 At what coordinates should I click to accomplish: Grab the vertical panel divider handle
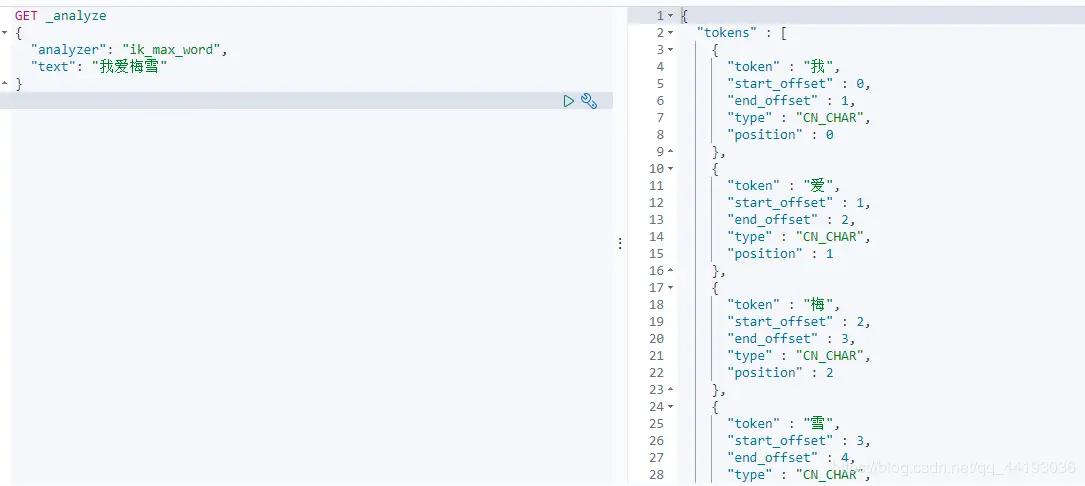tap(620, 243)
